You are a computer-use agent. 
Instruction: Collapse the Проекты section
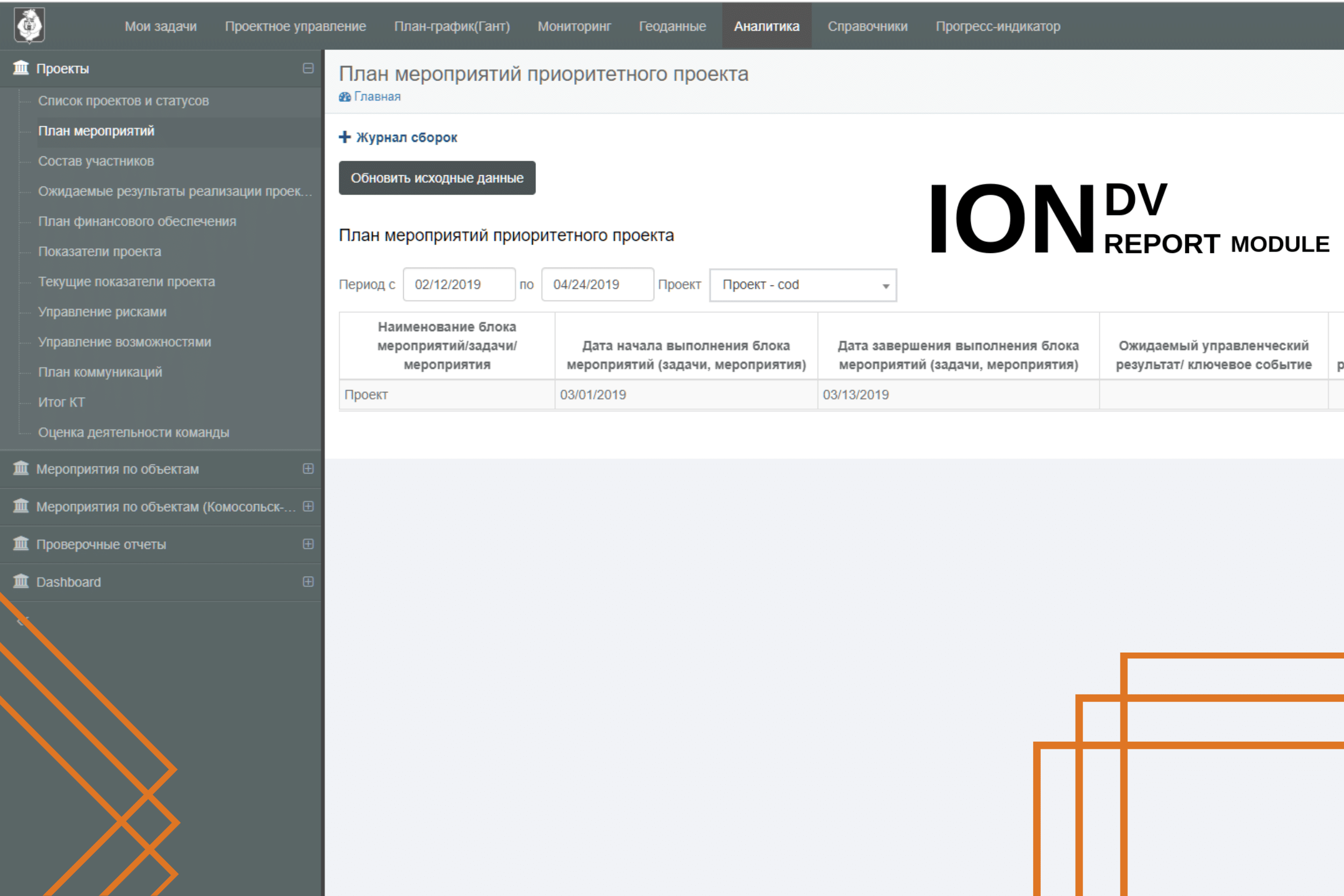tap(308, 68)
